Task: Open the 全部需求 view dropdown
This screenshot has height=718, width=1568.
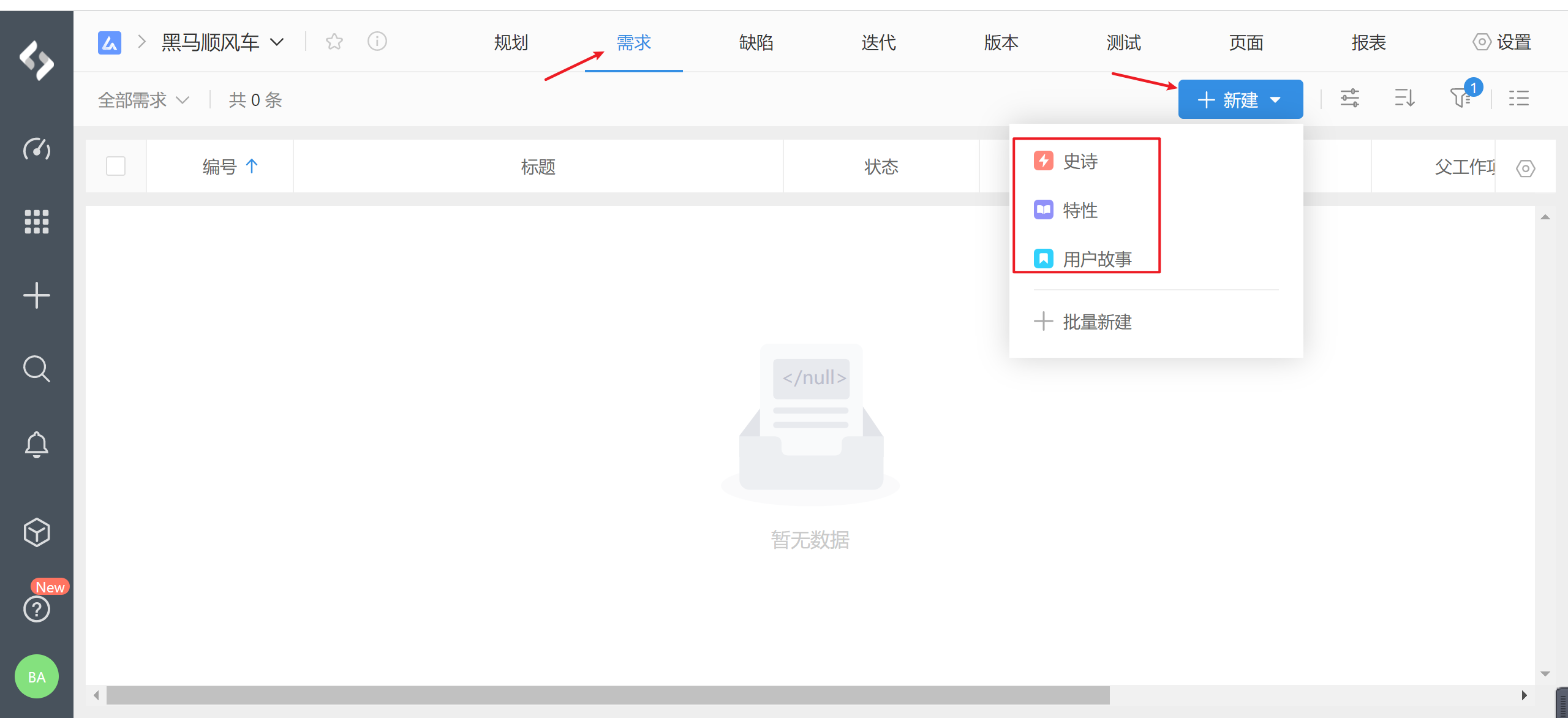Action: coord(143,100)
